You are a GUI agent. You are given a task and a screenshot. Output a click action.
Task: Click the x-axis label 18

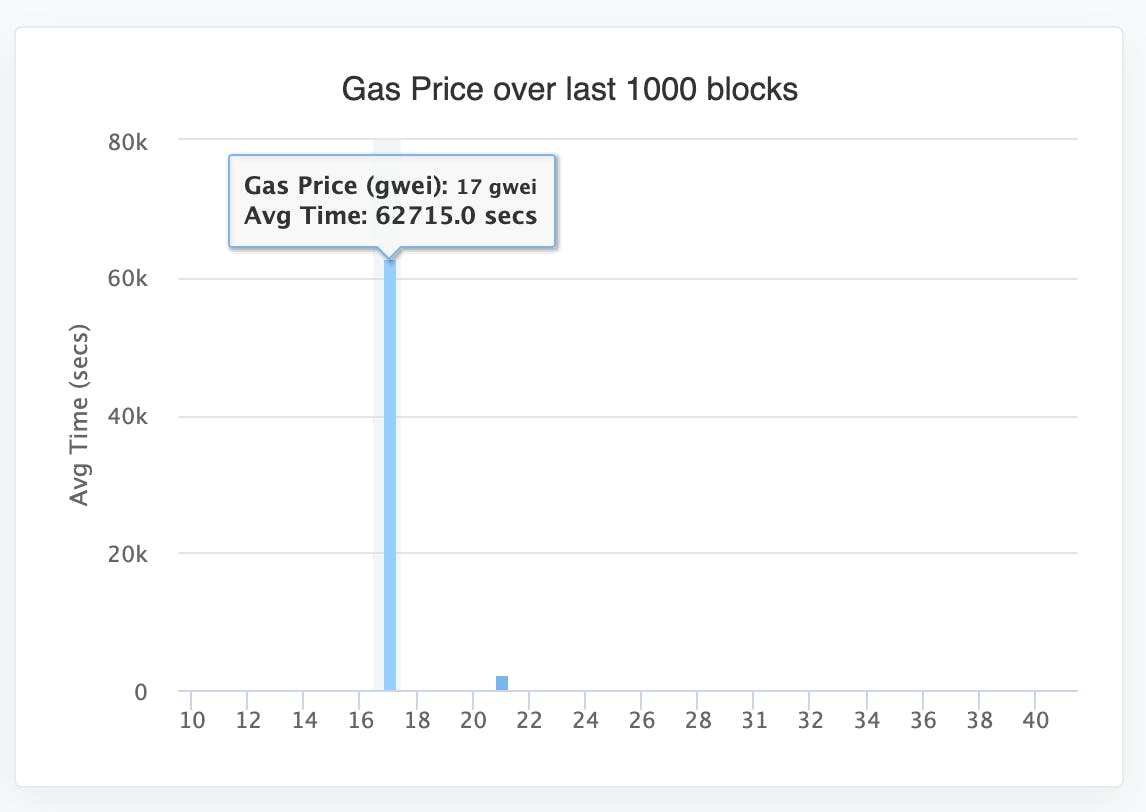(417, 720)
